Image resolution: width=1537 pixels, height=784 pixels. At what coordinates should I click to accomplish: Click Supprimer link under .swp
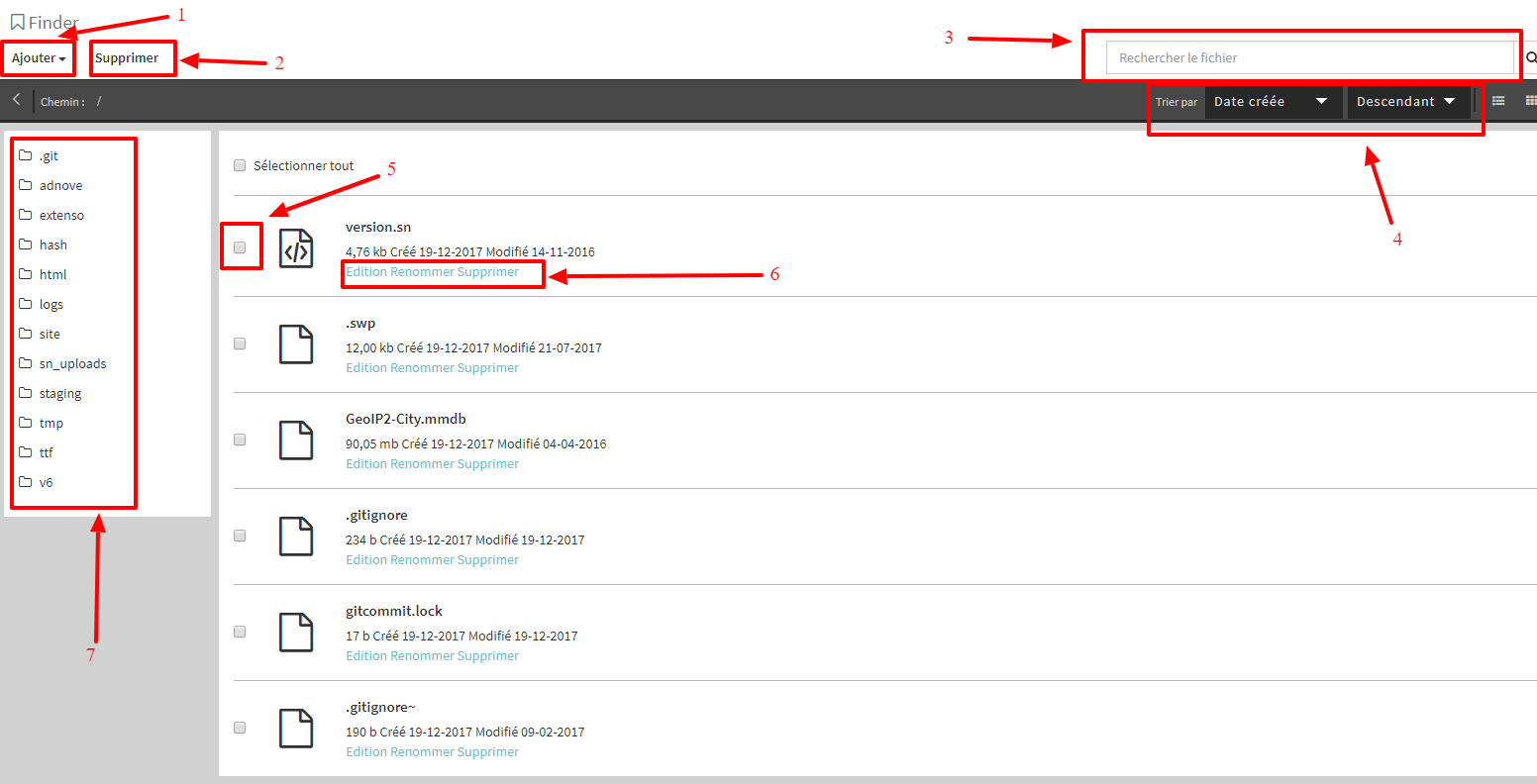pyautogui.click(x=488, y=367)
